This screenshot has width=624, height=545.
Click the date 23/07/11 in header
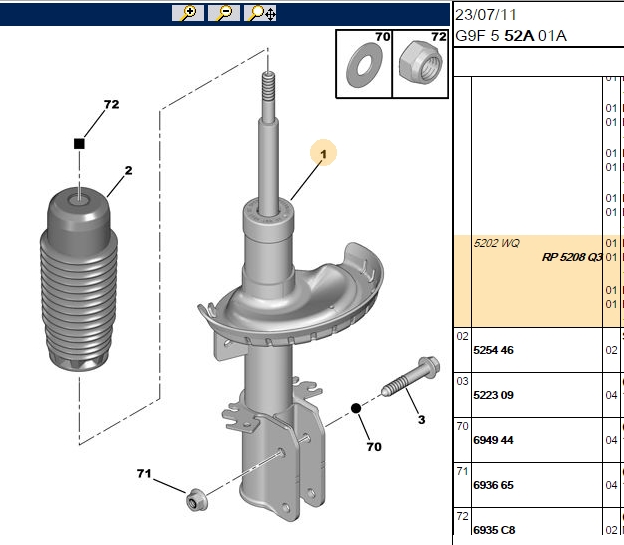486,15
